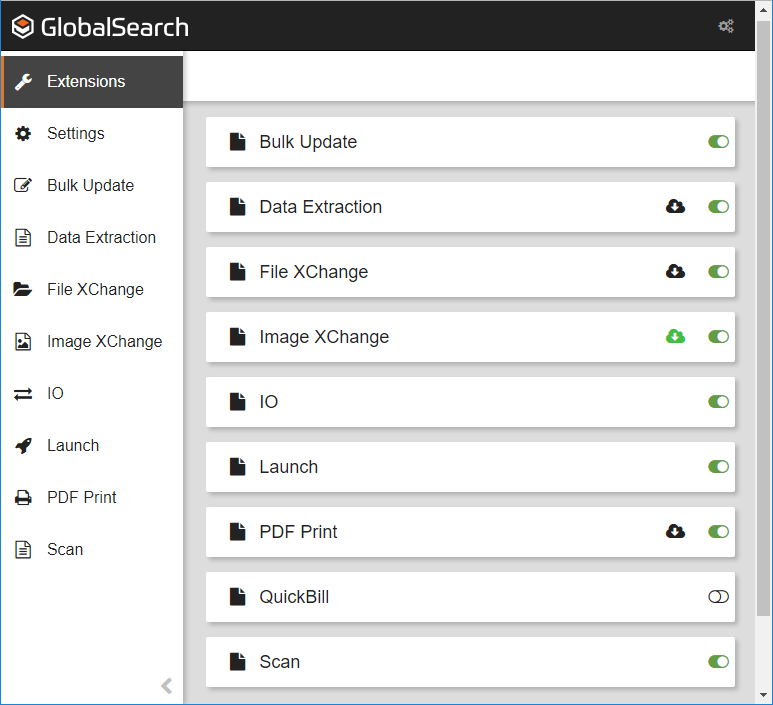Disable the Bulk Update extension toggle
This screenshot has width=773, height=705.
tap(718, 142)
